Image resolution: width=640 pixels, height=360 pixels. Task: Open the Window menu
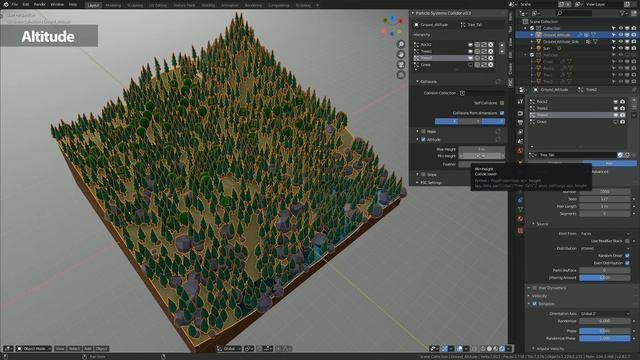coord(57,4)
